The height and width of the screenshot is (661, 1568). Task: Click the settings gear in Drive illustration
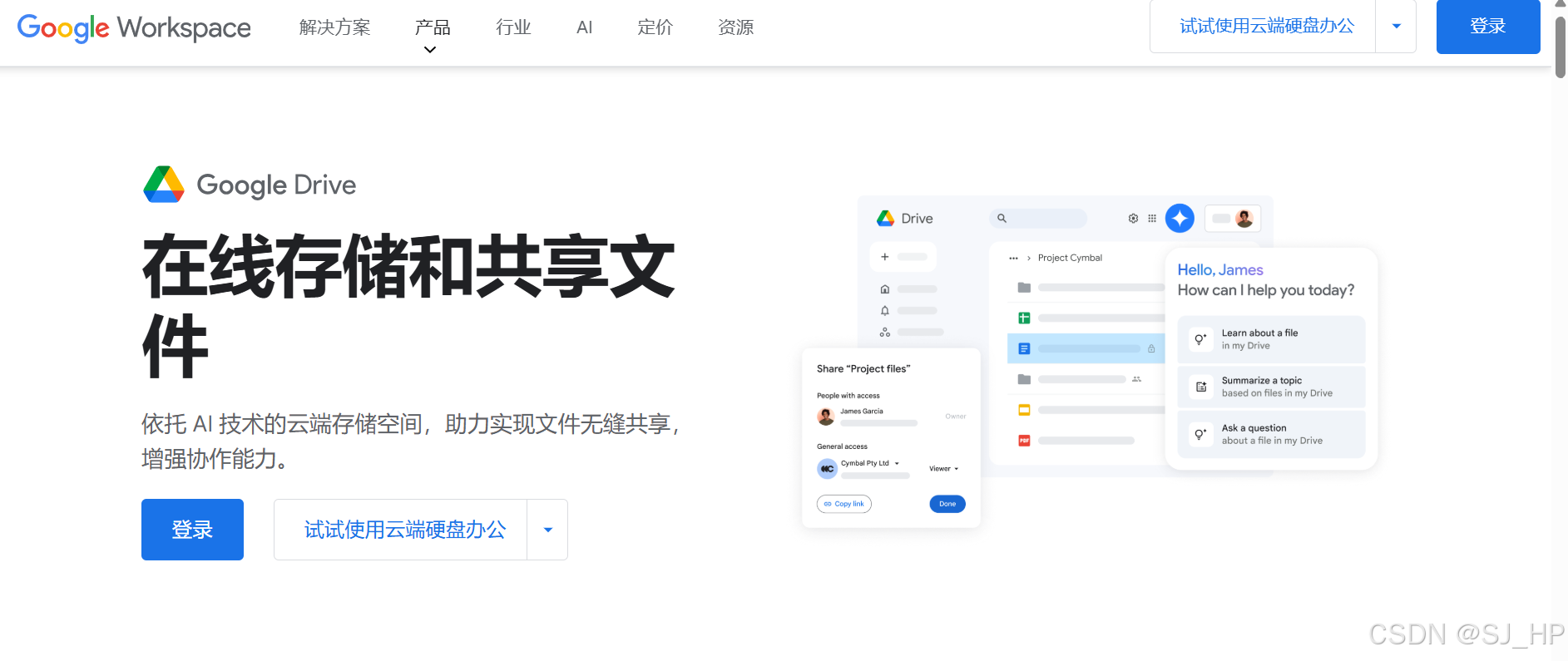tap(1133, 219)
